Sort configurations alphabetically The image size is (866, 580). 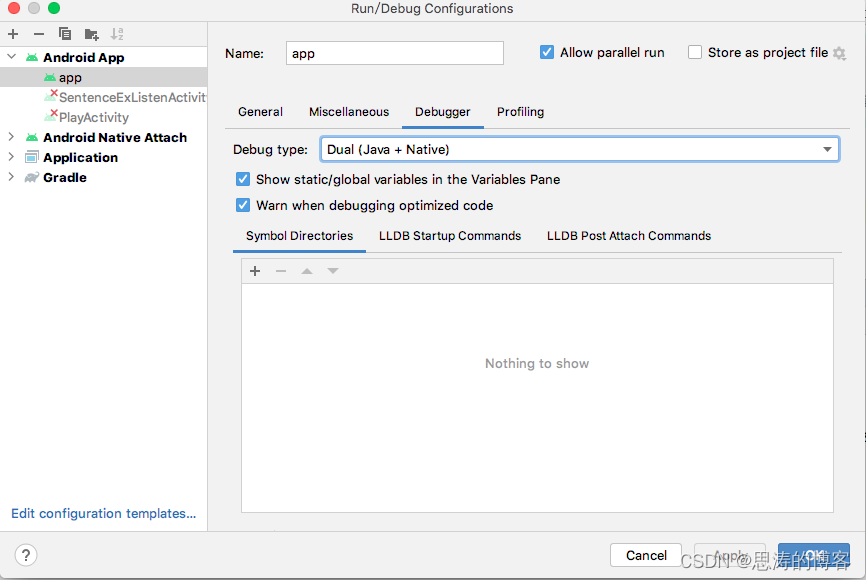117,34
